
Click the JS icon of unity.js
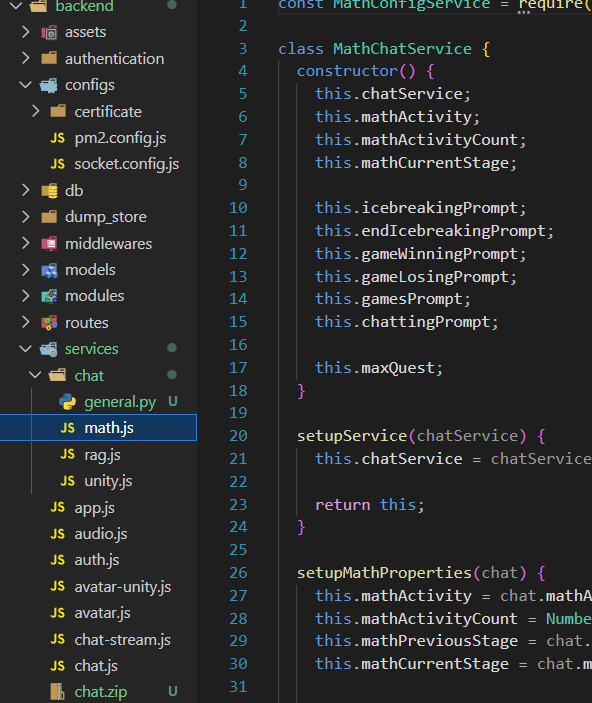tap(68, 481)
